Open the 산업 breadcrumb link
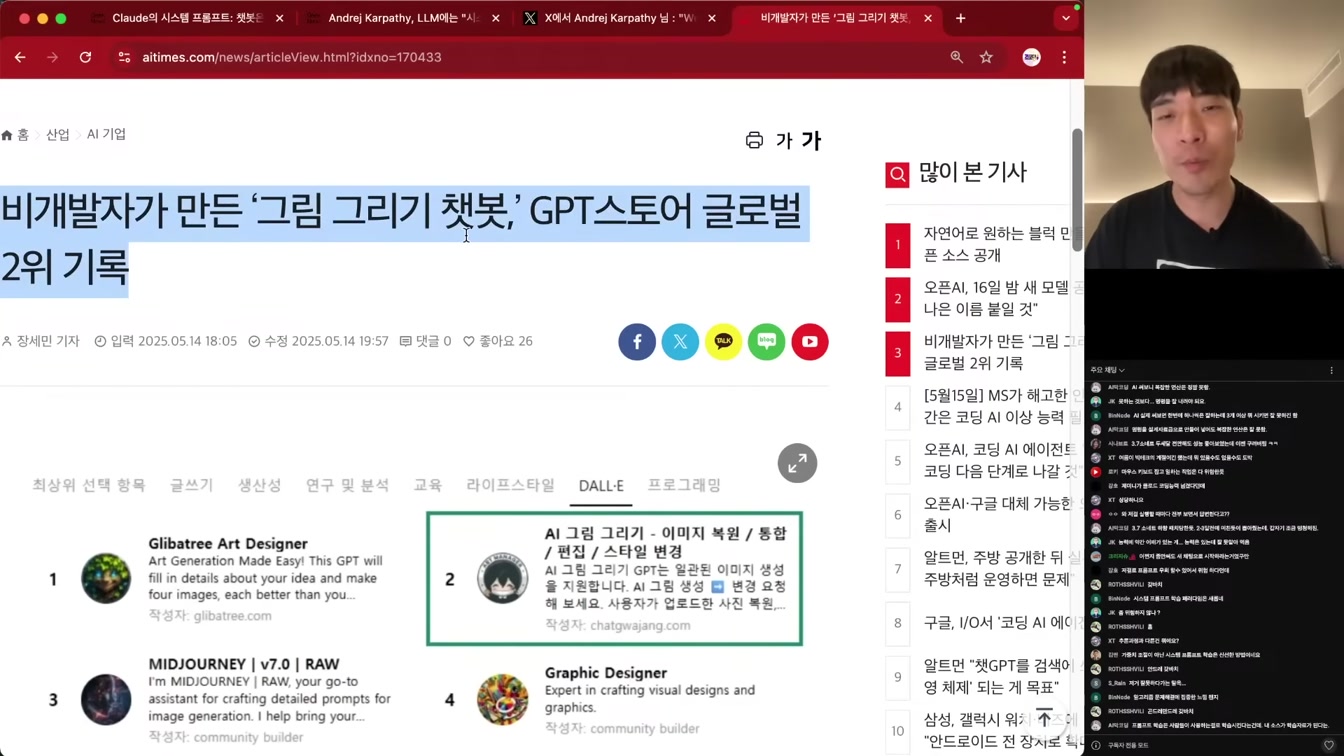Image resolution: width=1344 pixels, height=756 pixels. pos(58,135)
